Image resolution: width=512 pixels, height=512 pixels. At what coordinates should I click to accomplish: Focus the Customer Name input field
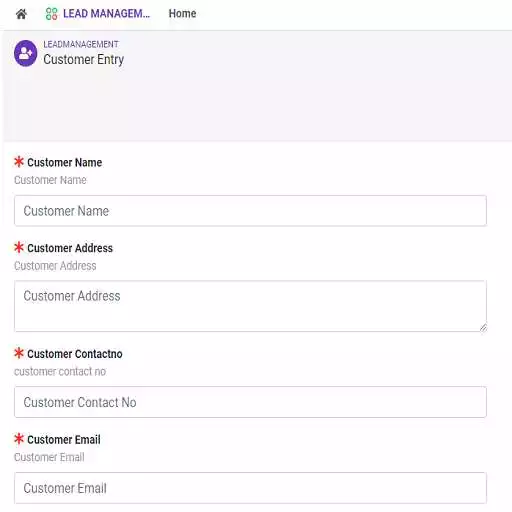coord(250,211)
